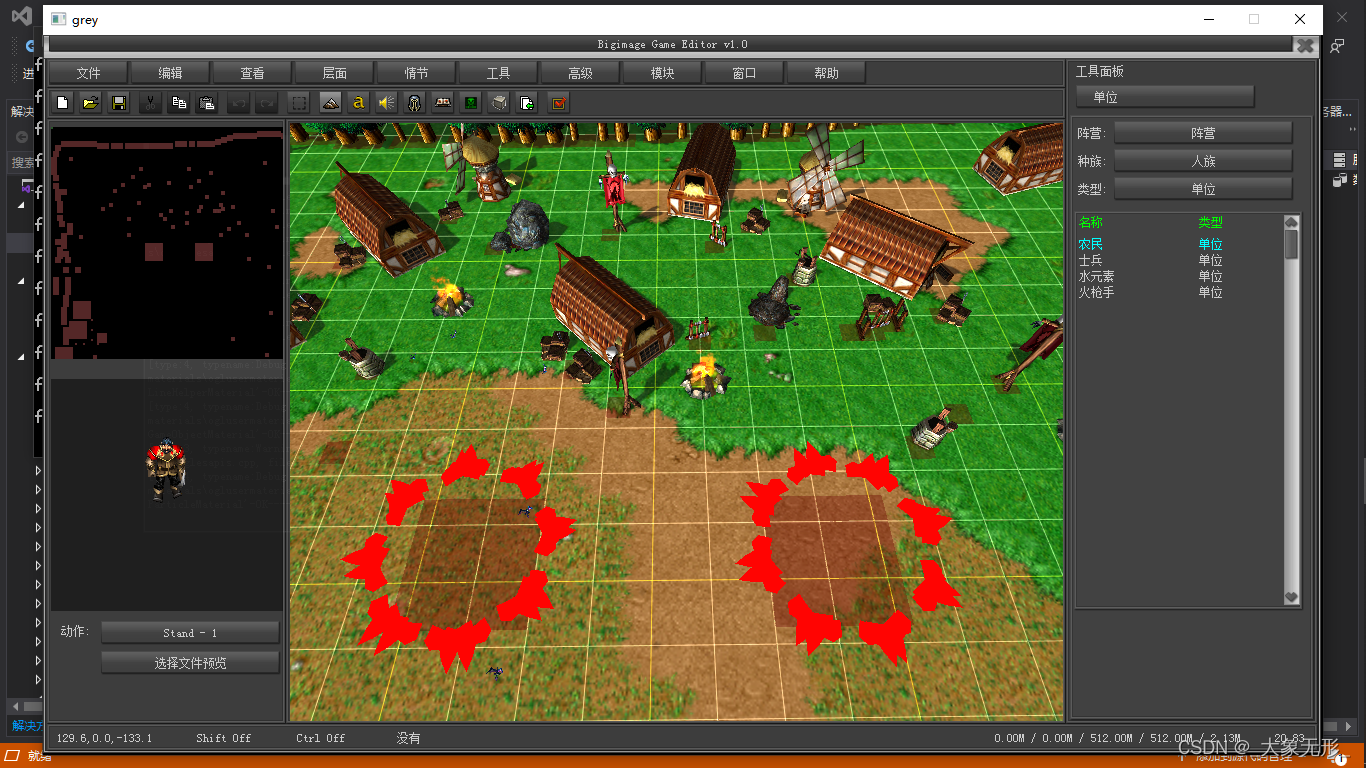The image size is (1366, 768).
Task: Click the Undo arrow icon
Action: [x=238, y=102]
